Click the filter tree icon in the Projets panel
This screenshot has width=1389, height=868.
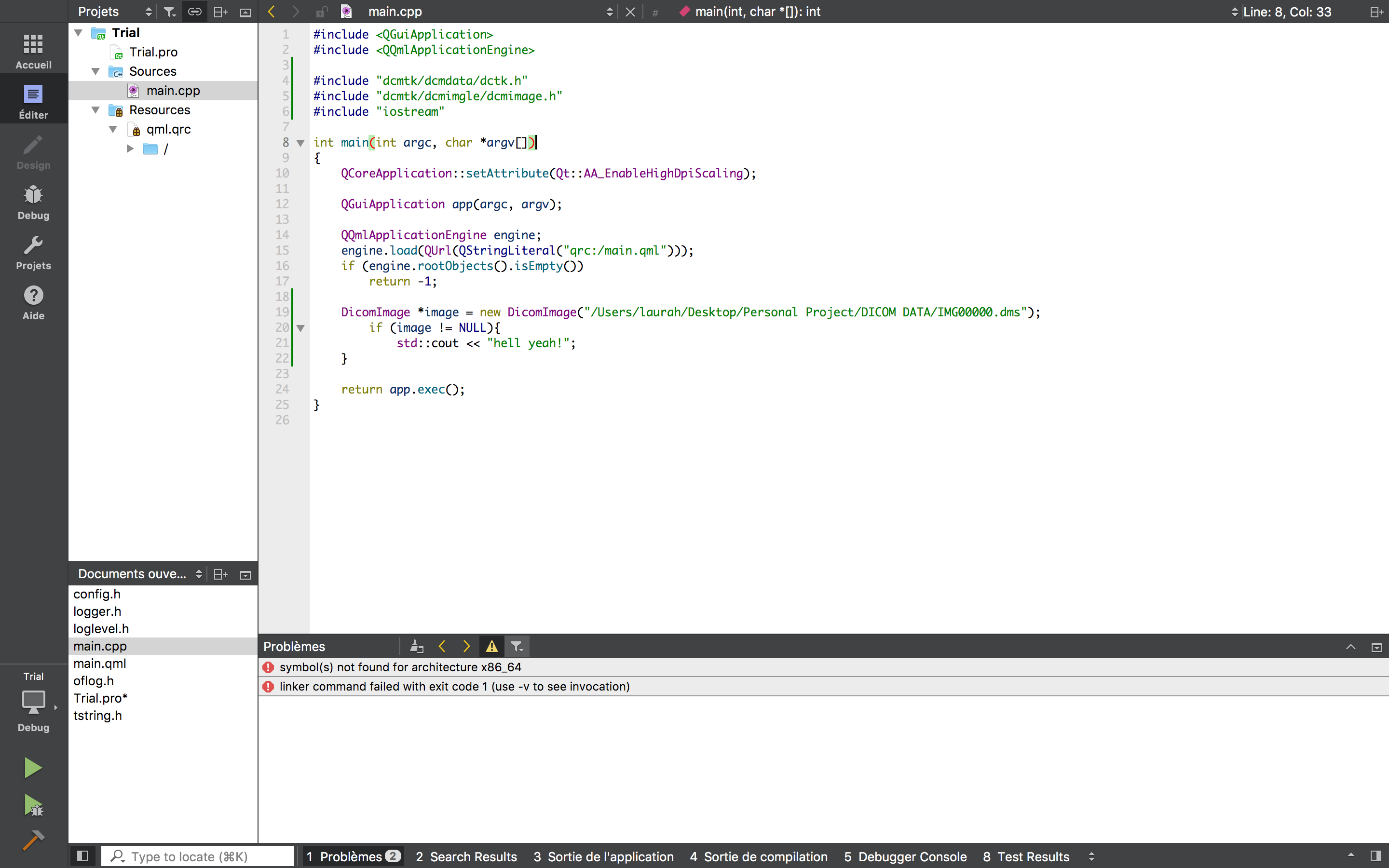pyautogui.click(x=169, y=12)
